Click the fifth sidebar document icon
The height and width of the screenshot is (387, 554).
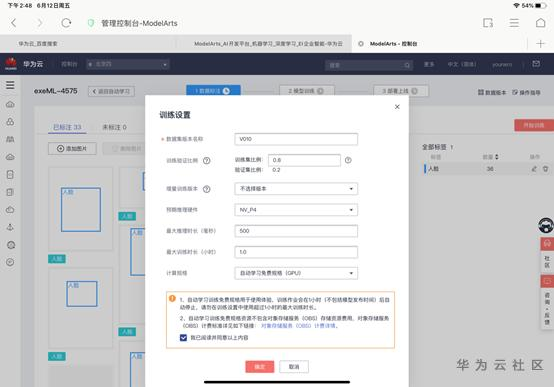point(10,174)
